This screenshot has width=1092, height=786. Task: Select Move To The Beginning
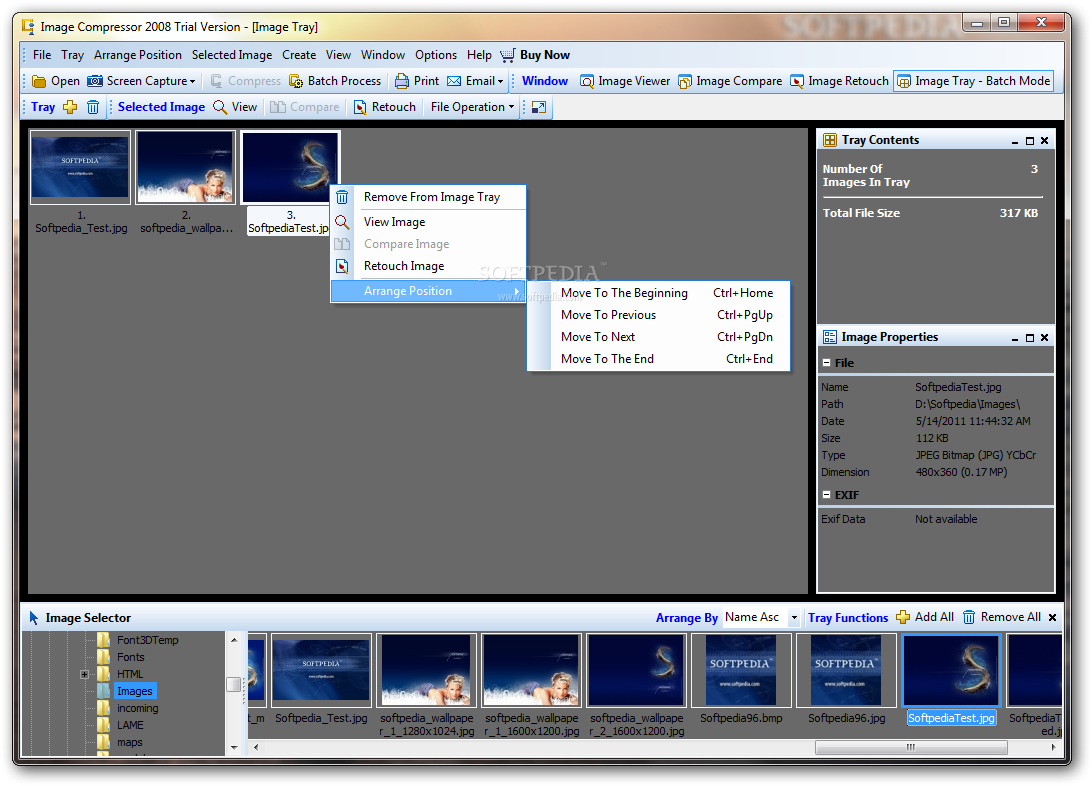coord(659,293)
